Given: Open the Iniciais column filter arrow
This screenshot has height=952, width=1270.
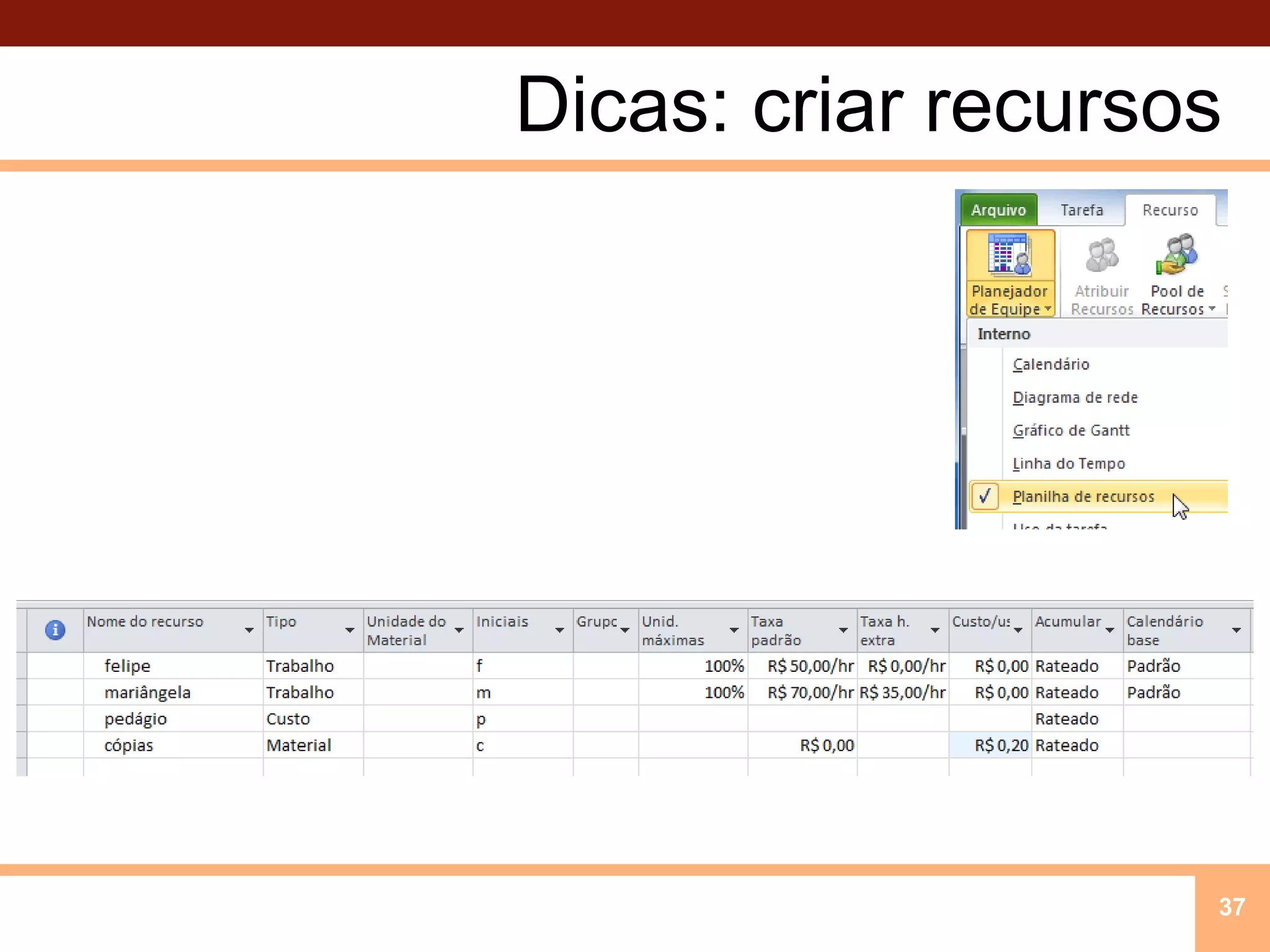Looking at the screenshot, I should click(559, 630).
